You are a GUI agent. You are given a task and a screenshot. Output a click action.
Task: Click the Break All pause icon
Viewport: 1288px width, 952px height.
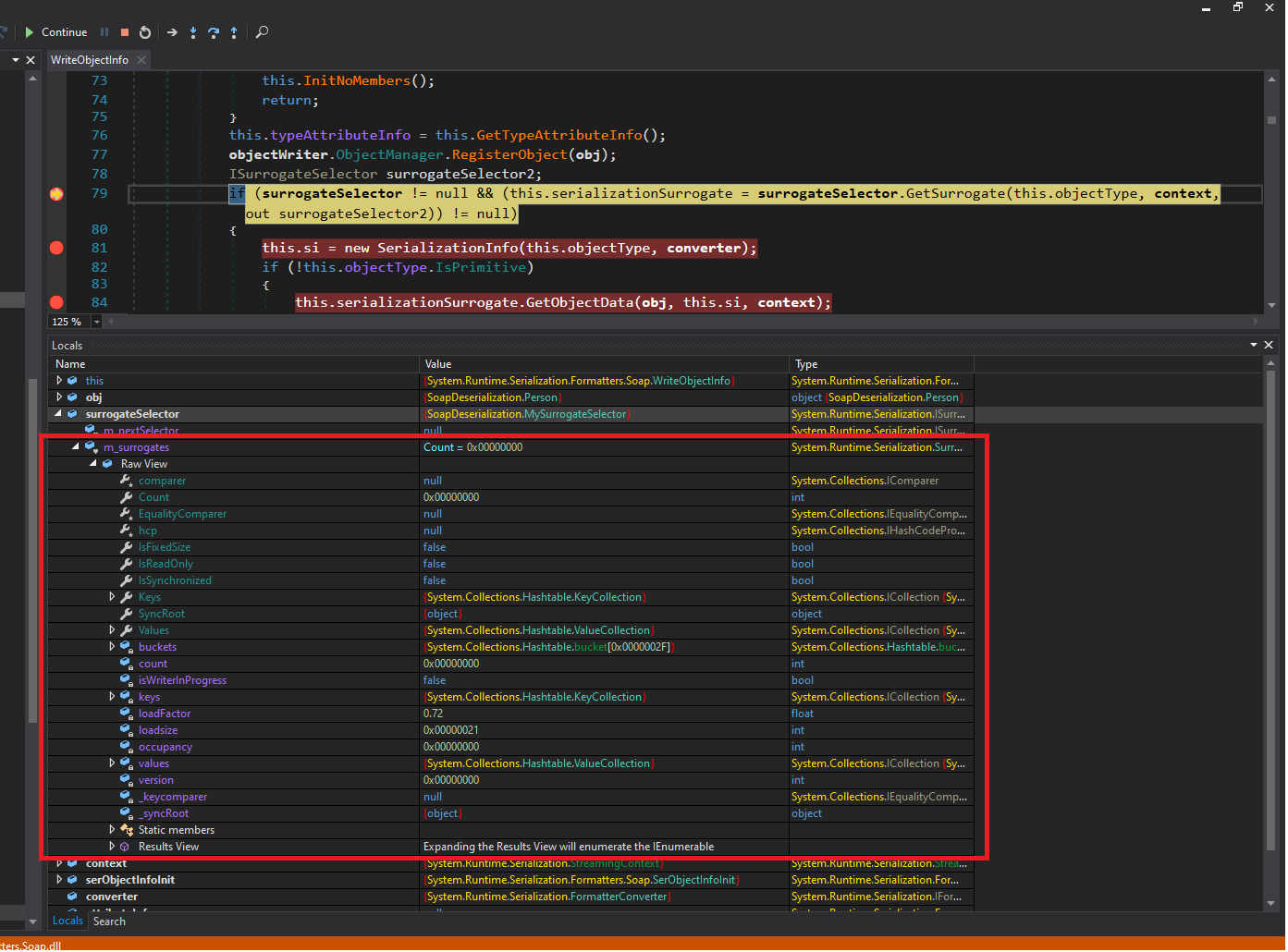[x=104, y=32]
